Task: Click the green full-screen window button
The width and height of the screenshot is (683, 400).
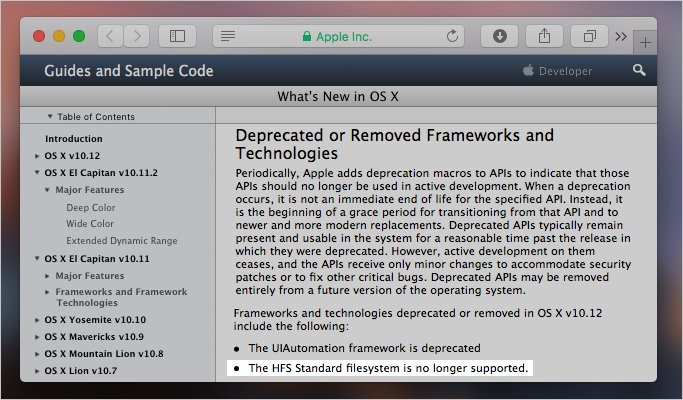Action: (79, 36)
